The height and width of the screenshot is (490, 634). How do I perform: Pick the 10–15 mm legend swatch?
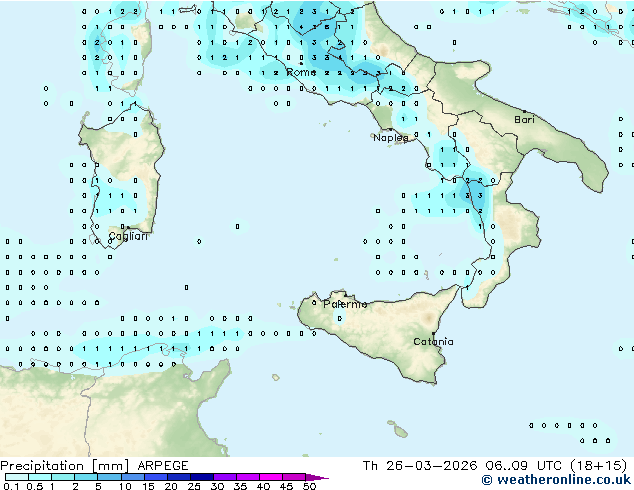(132, 477)
